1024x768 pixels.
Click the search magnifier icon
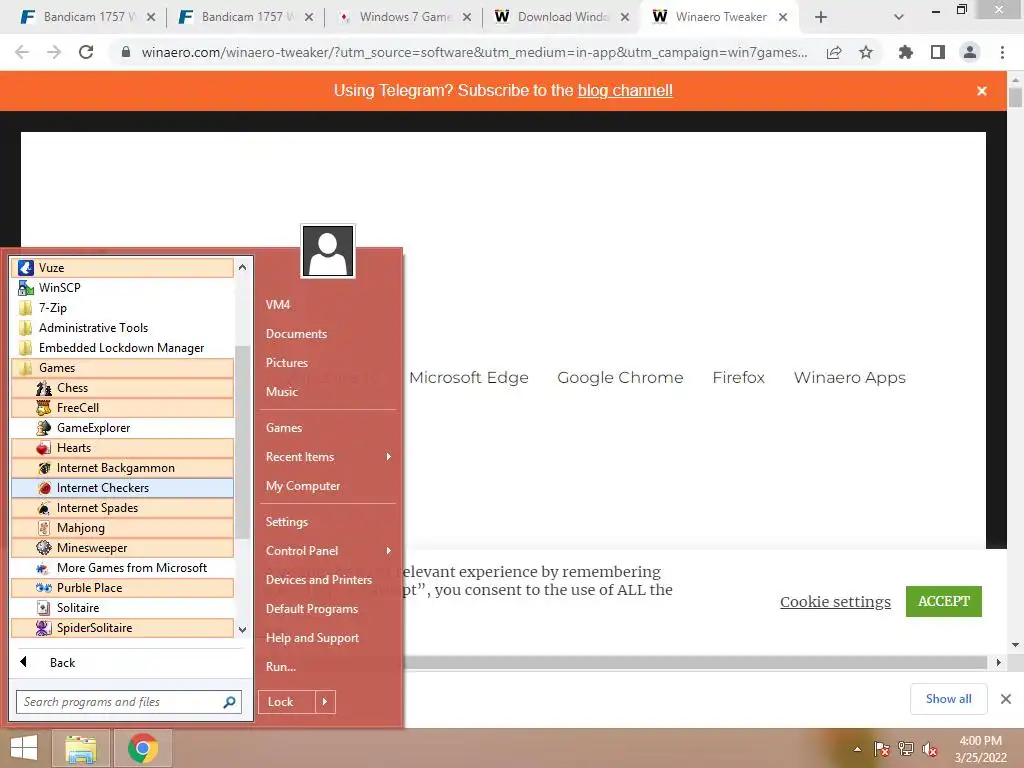(x=229, y=702)
